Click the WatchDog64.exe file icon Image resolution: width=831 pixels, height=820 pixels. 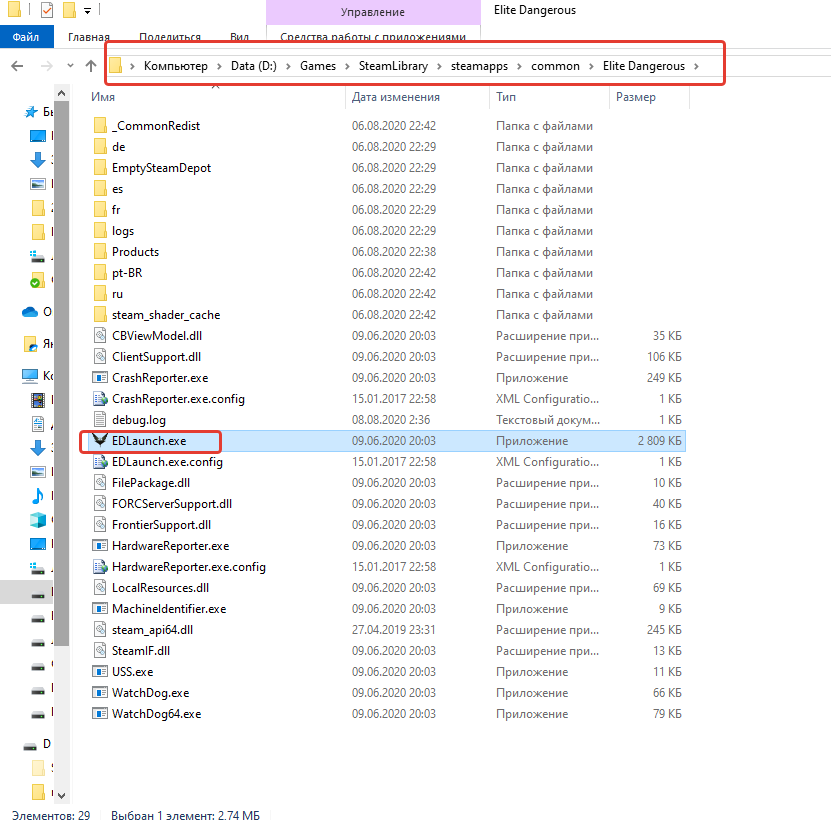[100, 713]
